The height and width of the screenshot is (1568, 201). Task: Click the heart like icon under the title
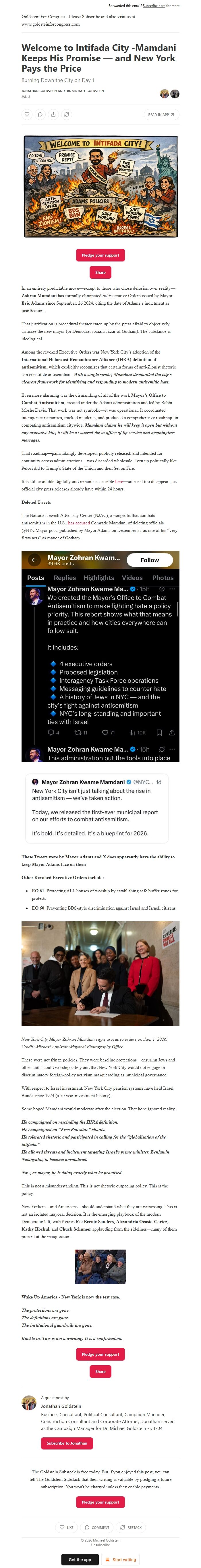tap(27, 114)
